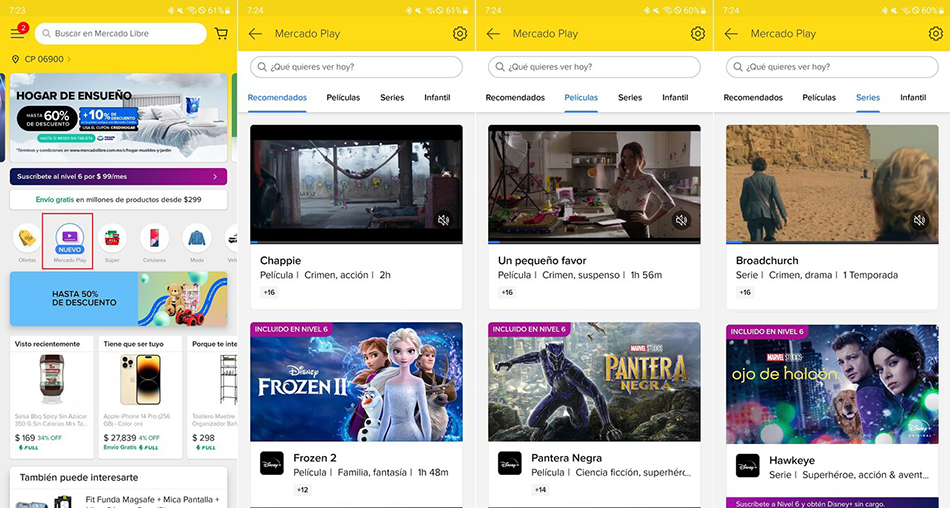Open the Mercado Play shortcut icon
Screen dimensions: 950x508
point(70,238)
